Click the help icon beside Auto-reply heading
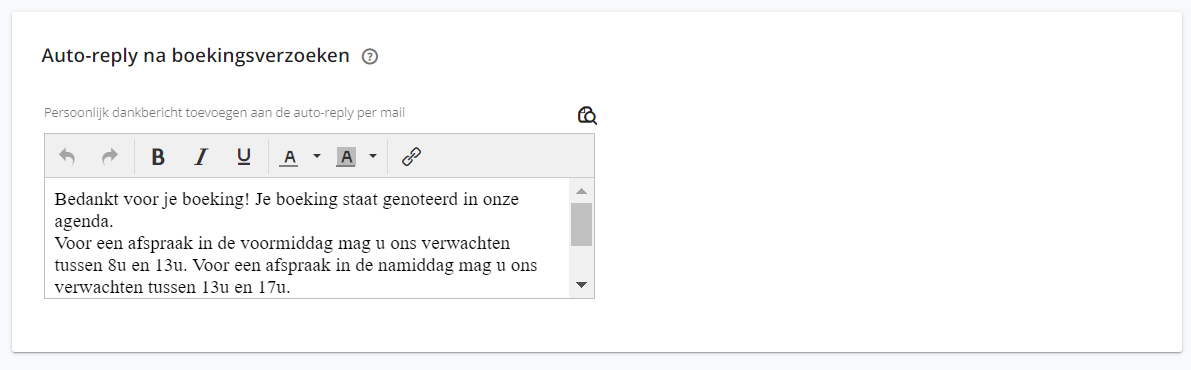This screenshot has width=1191, height=370. [370, 56]
